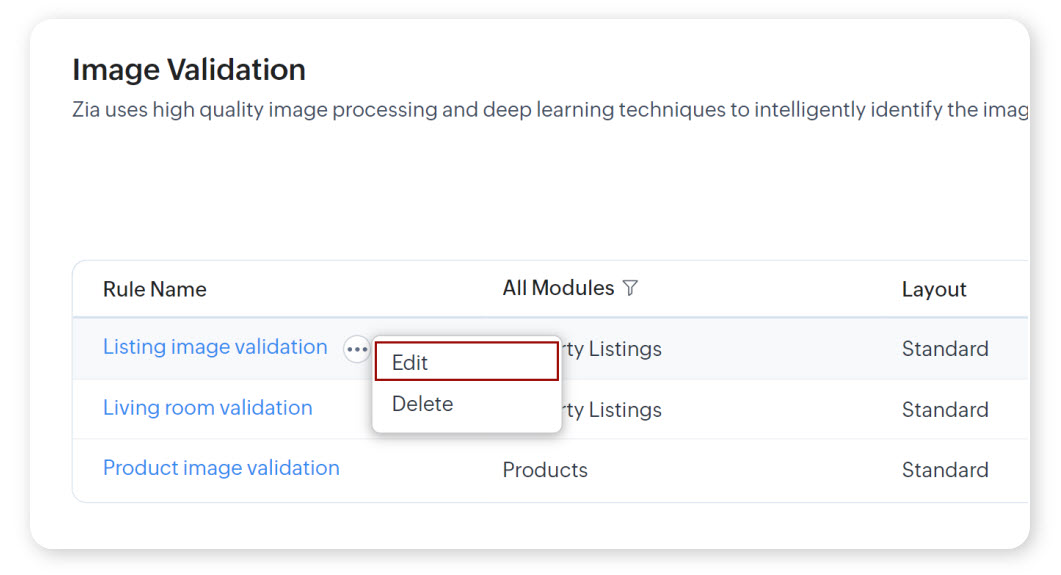1061x575 pixels.
Task: Click the Layout column header
Action: tap(934, 289)
